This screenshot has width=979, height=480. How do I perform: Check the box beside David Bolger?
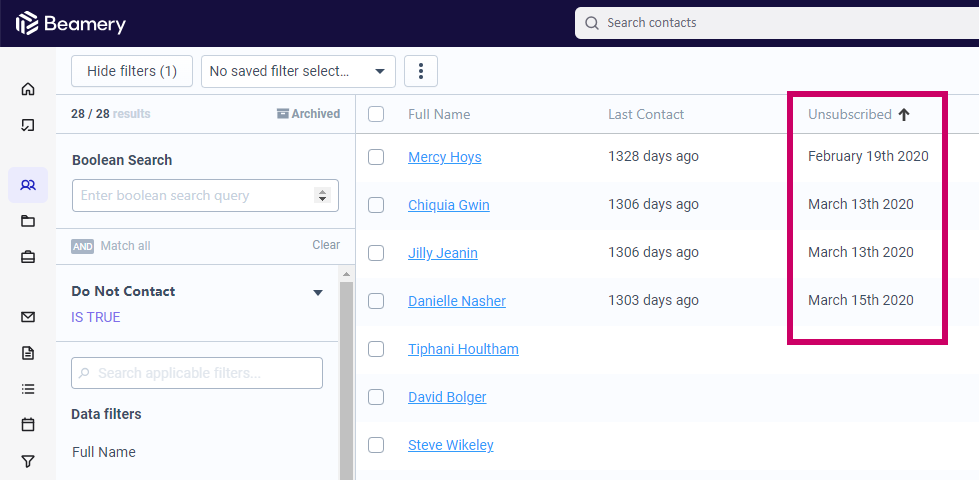(x=376, y=397)
